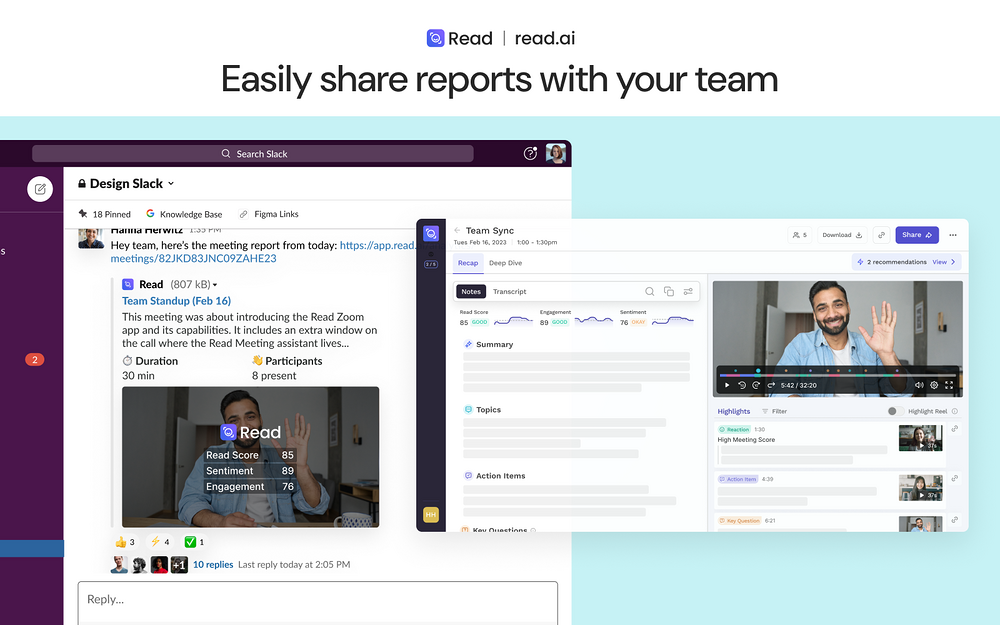Open Team Standup (Feb 16) link
1000x625 pixels.
tap(177, 301)
